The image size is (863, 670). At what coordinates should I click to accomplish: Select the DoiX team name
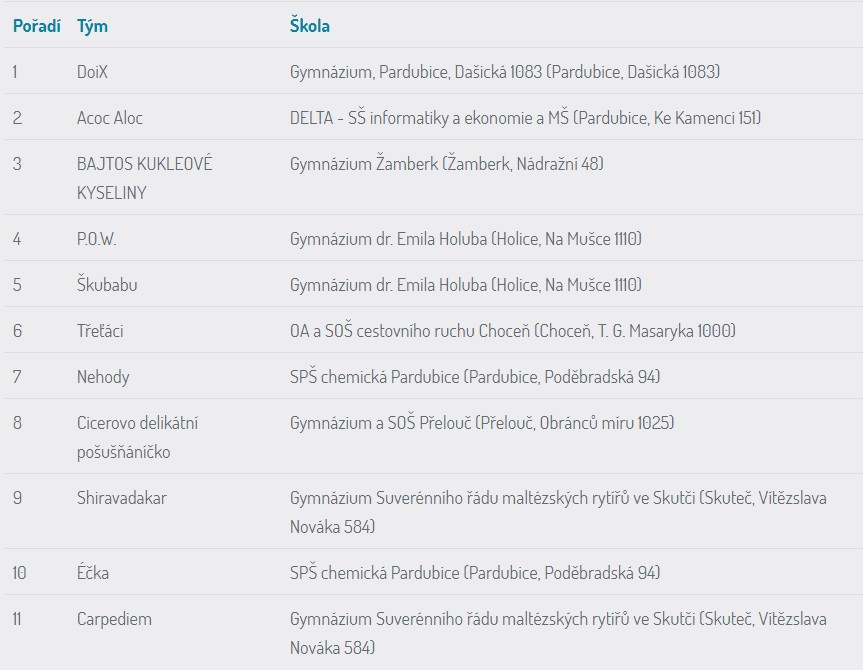(x=92, y=72)
